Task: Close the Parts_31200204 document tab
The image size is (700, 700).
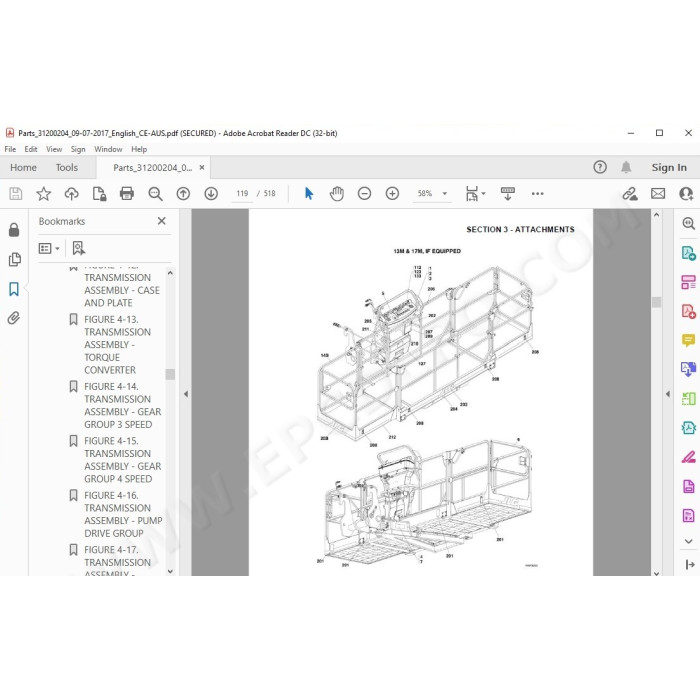Action: (202, 167)
